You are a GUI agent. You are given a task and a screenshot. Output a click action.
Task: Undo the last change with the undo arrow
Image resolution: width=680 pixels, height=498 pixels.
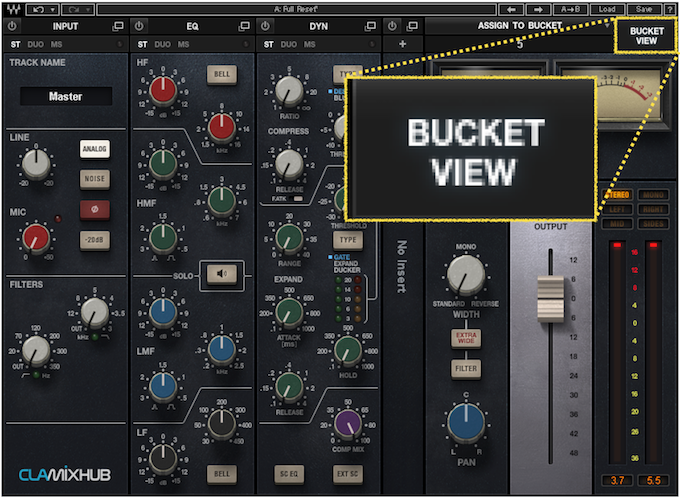pos(38,9)
